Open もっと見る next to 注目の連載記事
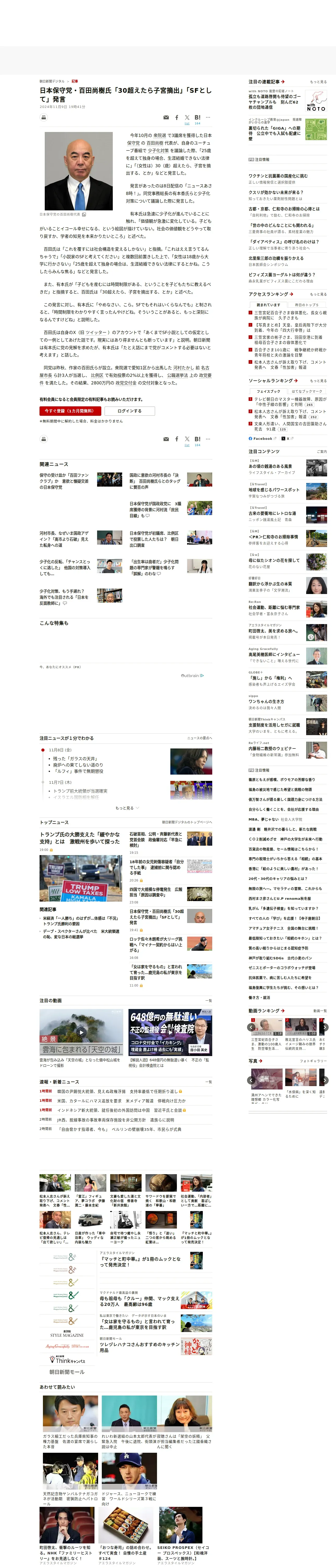336x1568 pixels. (x=318, y=82)
